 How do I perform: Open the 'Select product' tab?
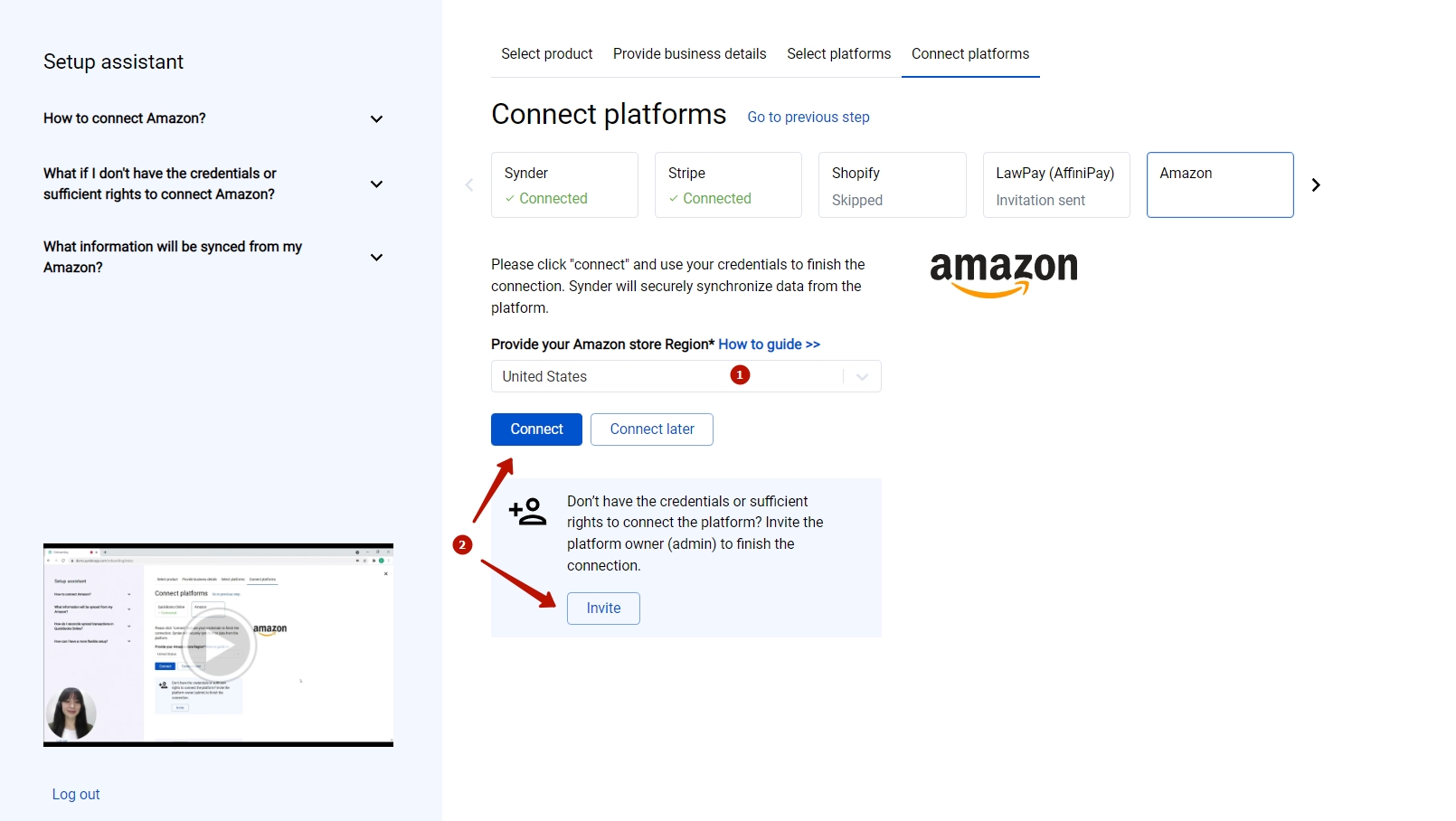pos(546,53)
